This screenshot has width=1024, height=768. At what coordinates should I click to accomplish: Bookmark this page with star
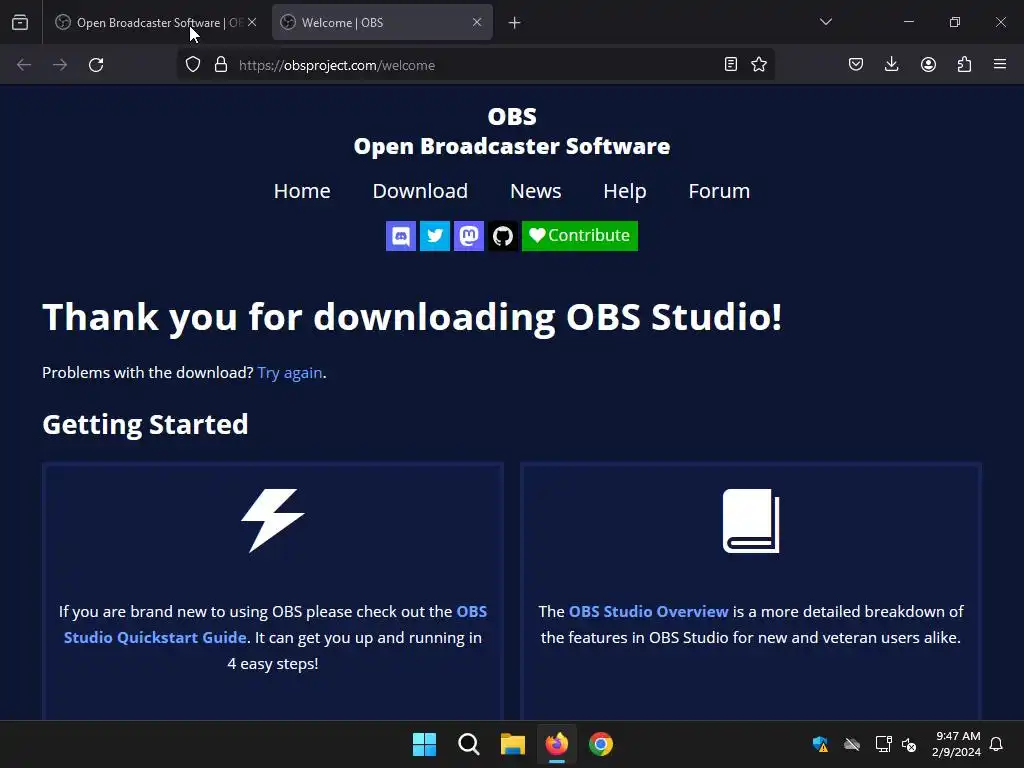tap(759, 64)
